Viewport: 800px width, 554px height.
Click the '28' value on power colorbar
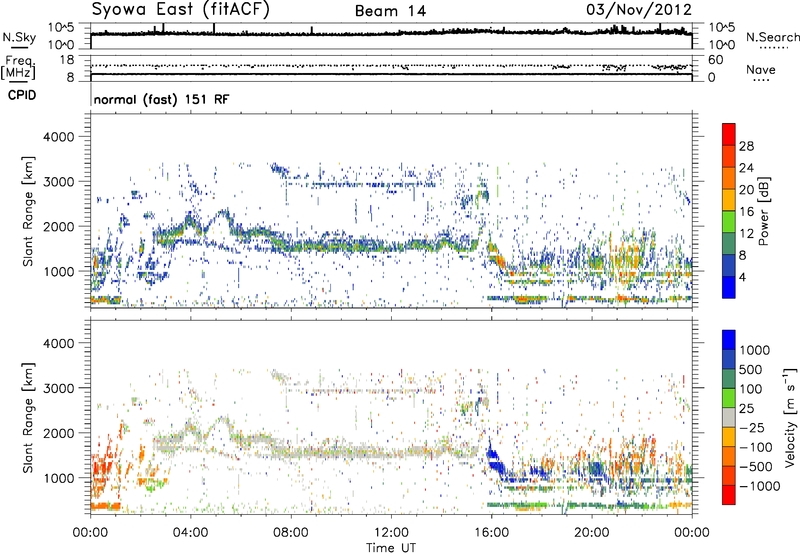[746, 146]
